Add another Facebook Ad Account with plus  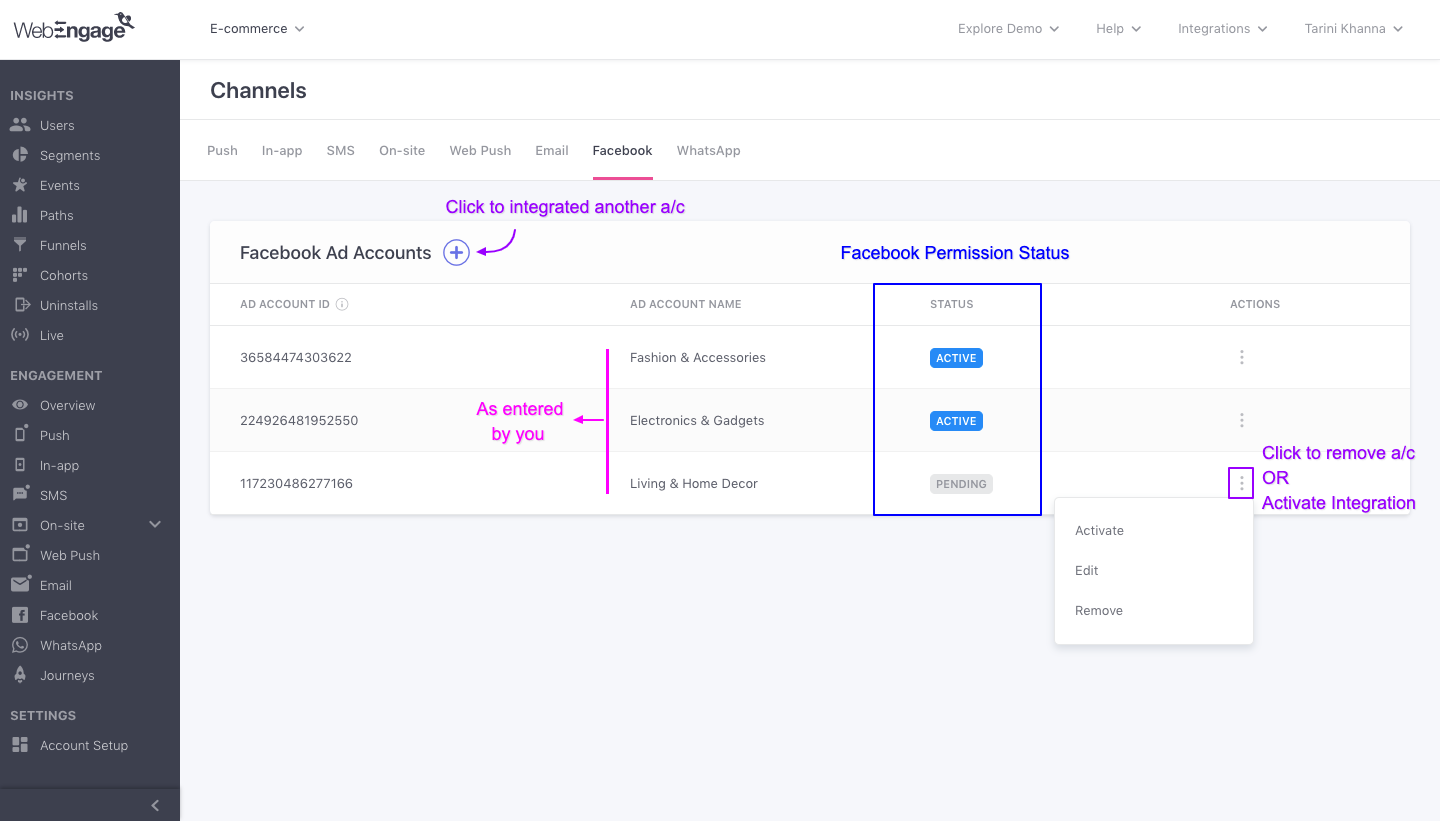[456, 253]
